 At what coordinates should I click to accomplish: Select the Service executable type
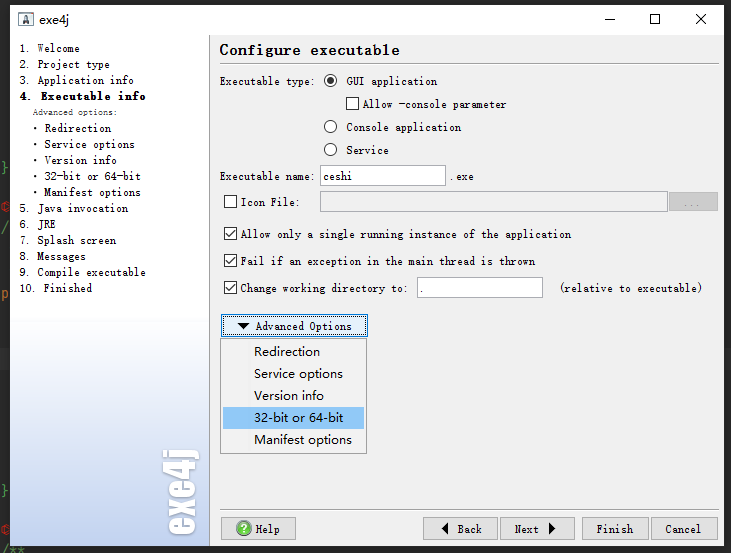coord(331,150)
